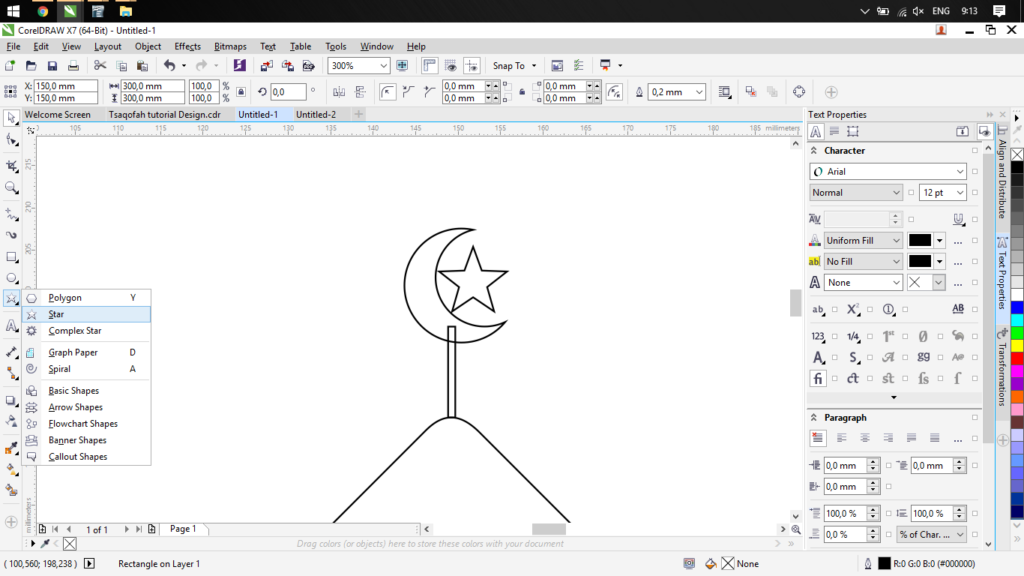1024x576 pixels.
Task: Activate the Text tool in the toolbox
Action: 11,325
